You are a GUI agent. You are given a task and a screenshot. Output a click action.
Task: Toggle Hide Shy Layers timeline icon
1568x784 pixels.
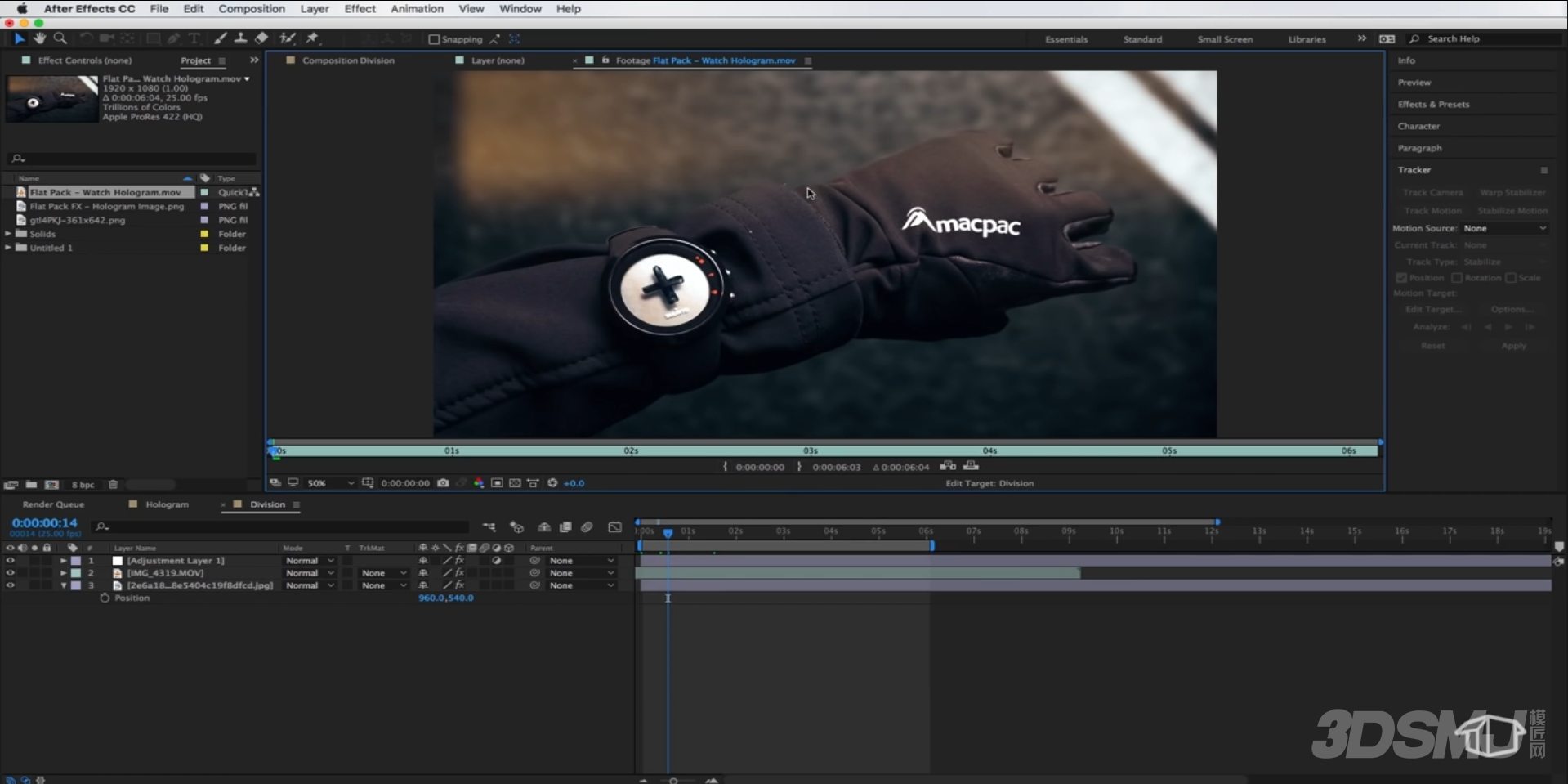pos(544,527)
